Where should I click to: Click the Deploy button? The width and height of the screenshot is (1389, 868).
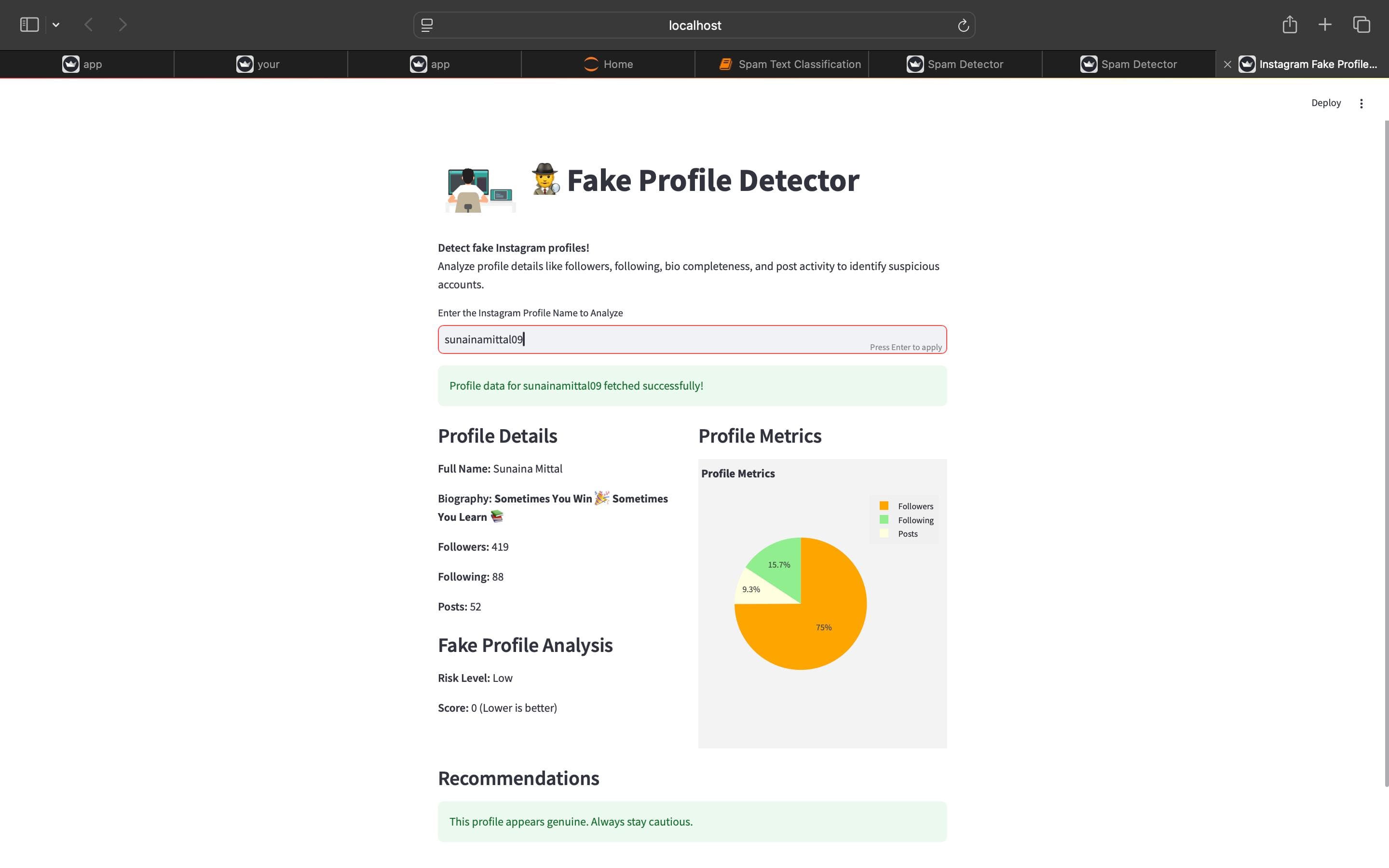click(1326, 103)
